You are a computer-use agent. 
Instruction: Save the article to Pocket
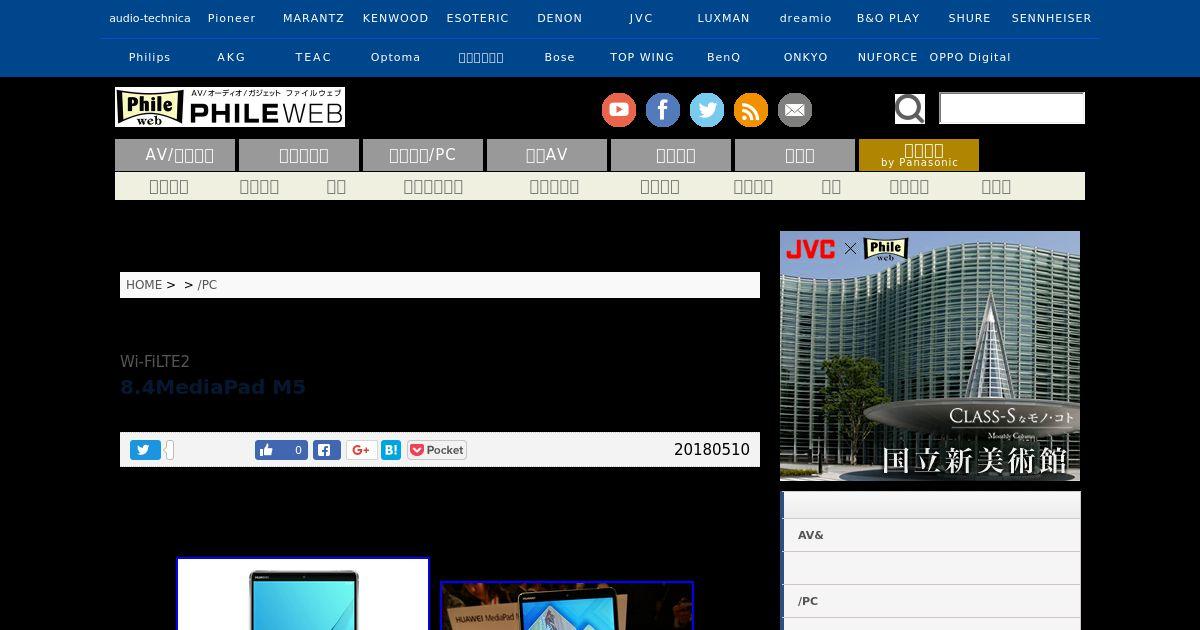coord(437,450)
